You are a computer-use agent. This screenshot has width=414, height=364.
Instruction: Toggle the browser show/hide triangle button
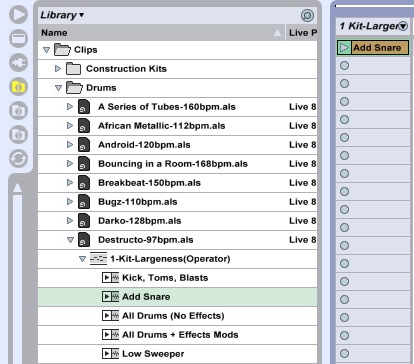[x=18, y=14]
